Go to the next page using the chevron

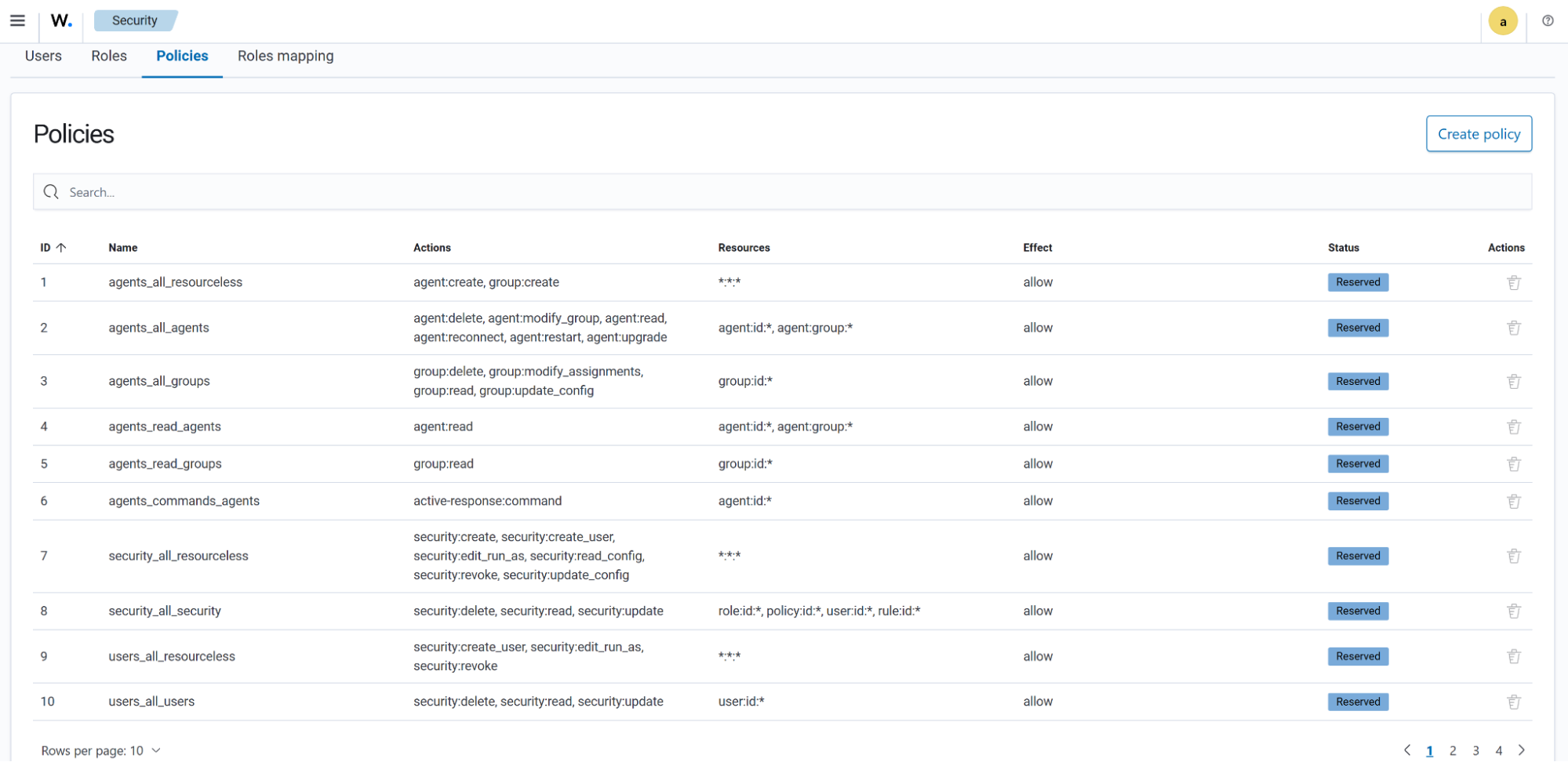(x=1522, y=750)
